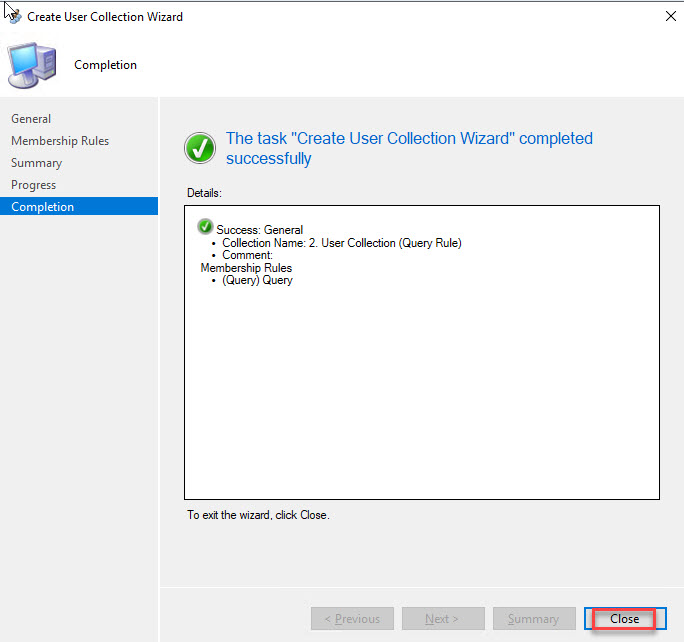The height and width of the screenshot is (642, 684).
Task: Click the task completed successfully heading text
Action: coord(409,148)
